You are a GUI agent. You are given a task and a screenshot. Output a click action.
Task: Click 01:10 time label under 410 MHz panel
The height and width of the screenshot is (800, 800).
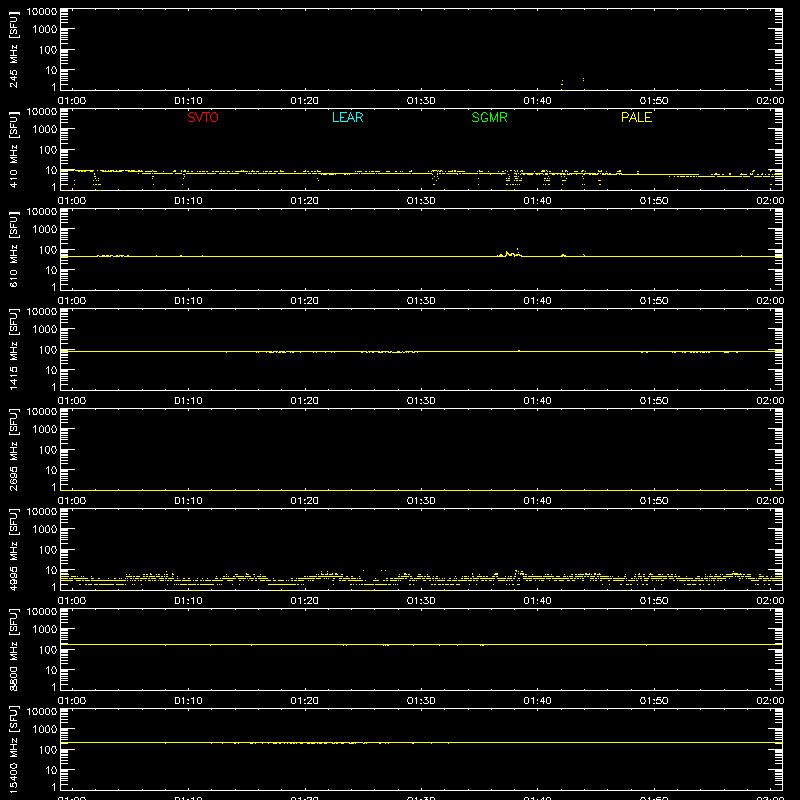click(x=188, y=201)
